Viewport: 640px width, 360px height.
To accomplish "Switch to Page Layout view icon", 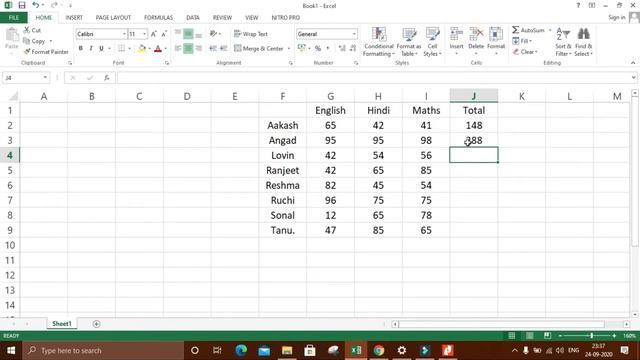I will (529, 336).
